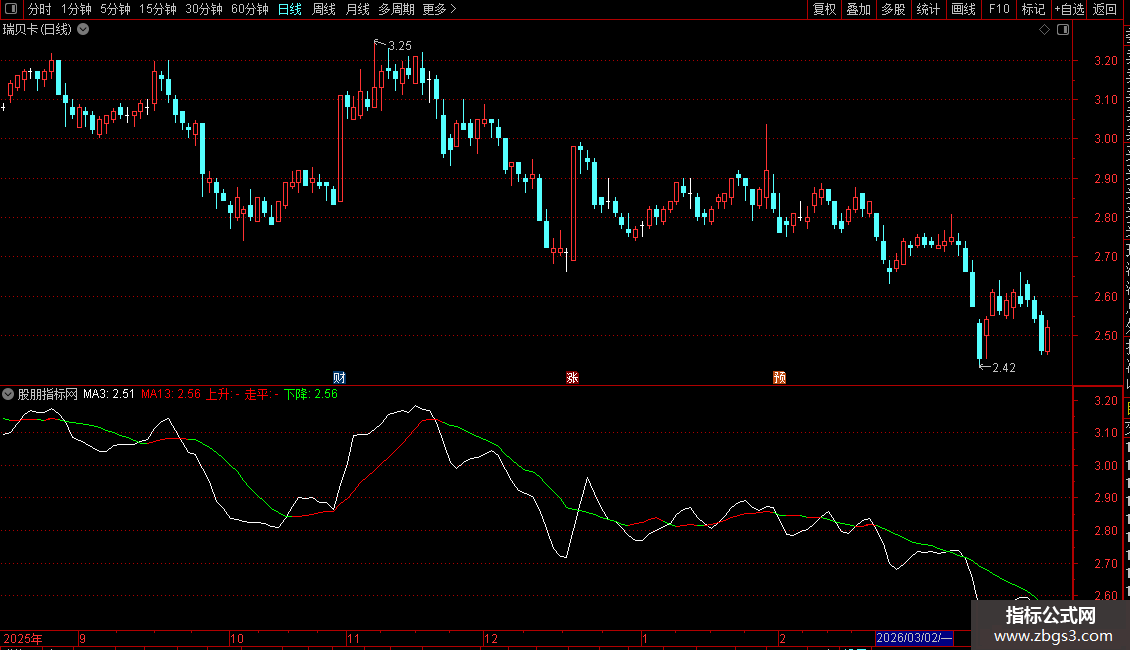Screen dimensions: 1130x650
Task: Click month 12 on the time axis
Action: pos(491,638)
